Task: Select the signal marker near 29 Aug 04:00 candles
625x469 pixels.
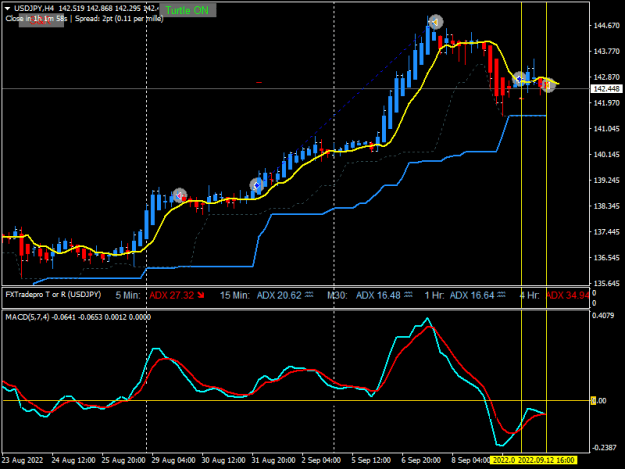Action: point(180,195)
